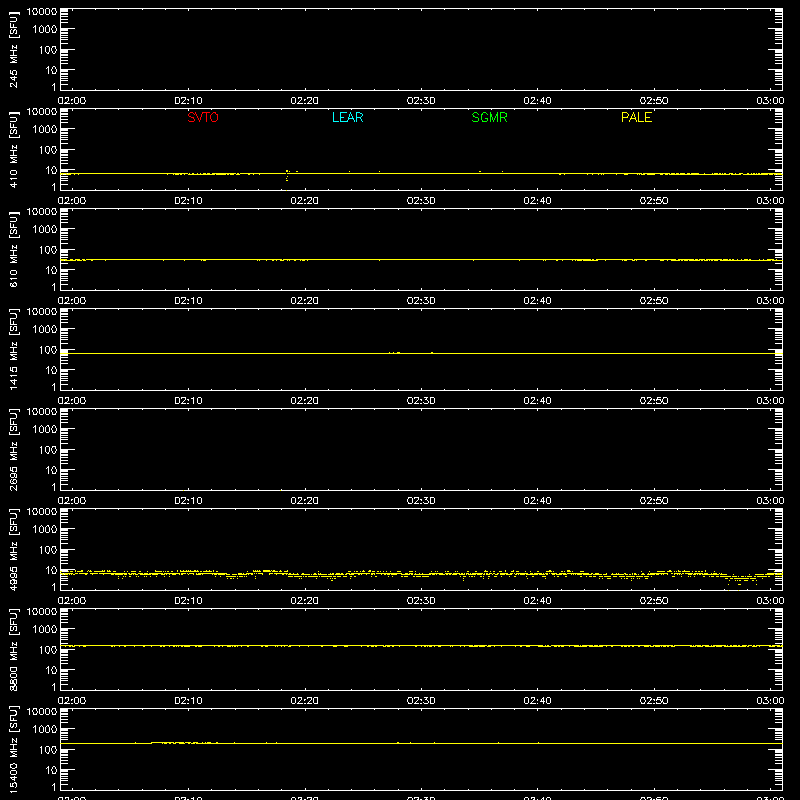Click 03:00 tick label below 2695 MHz panel
800x800 pixels.
(x=770, y=501)
